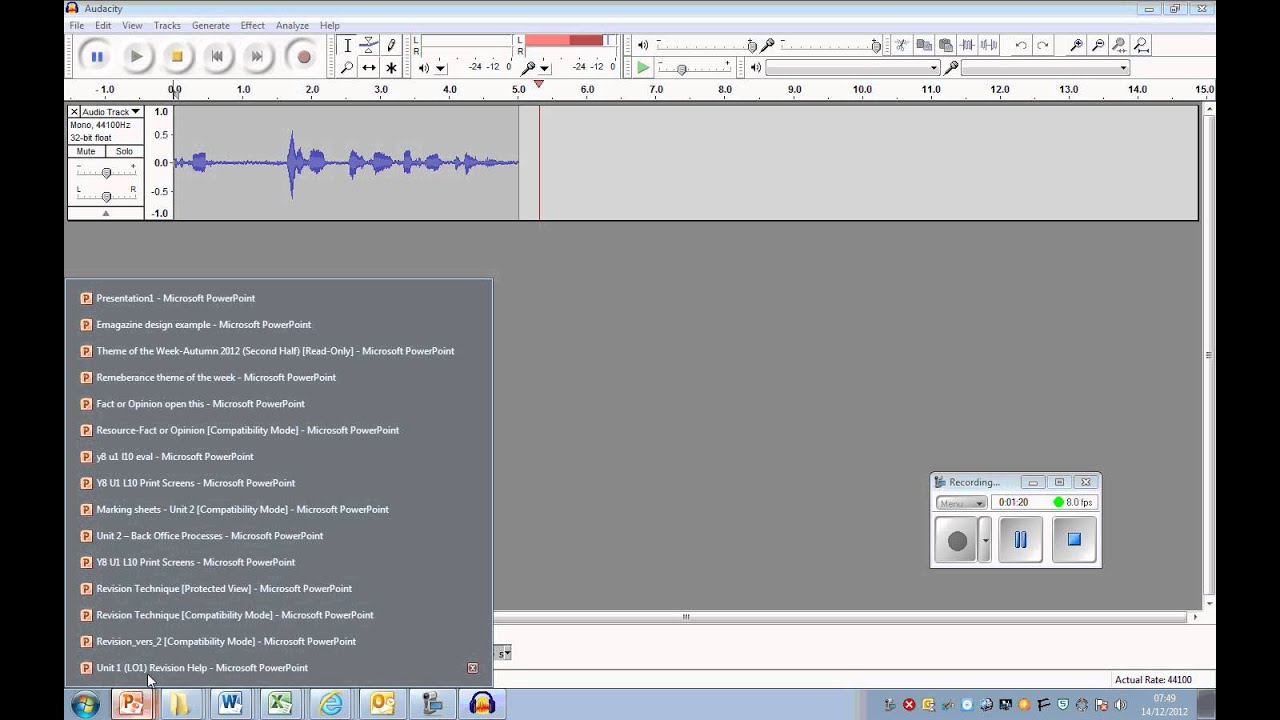Select the Zoom magnifier tool
1280x720 pixels.
pos(347,68)
